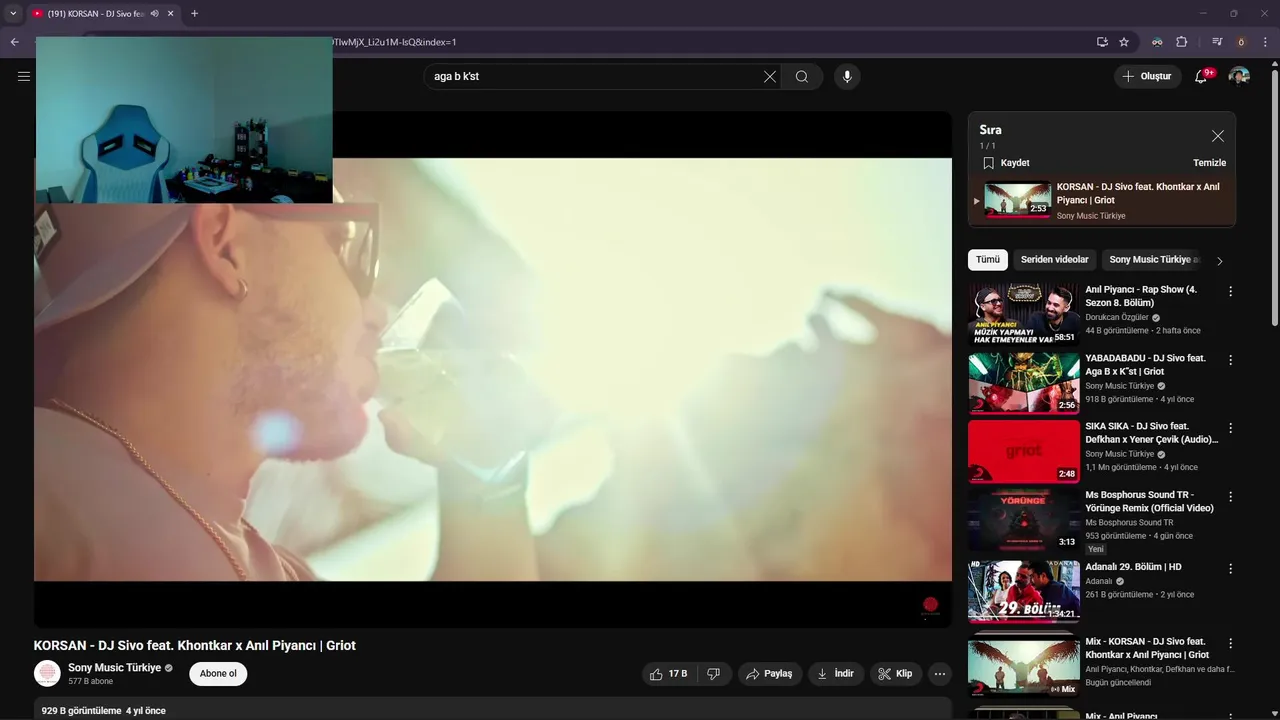Save the queue with Kaydet

(1006, 163)
